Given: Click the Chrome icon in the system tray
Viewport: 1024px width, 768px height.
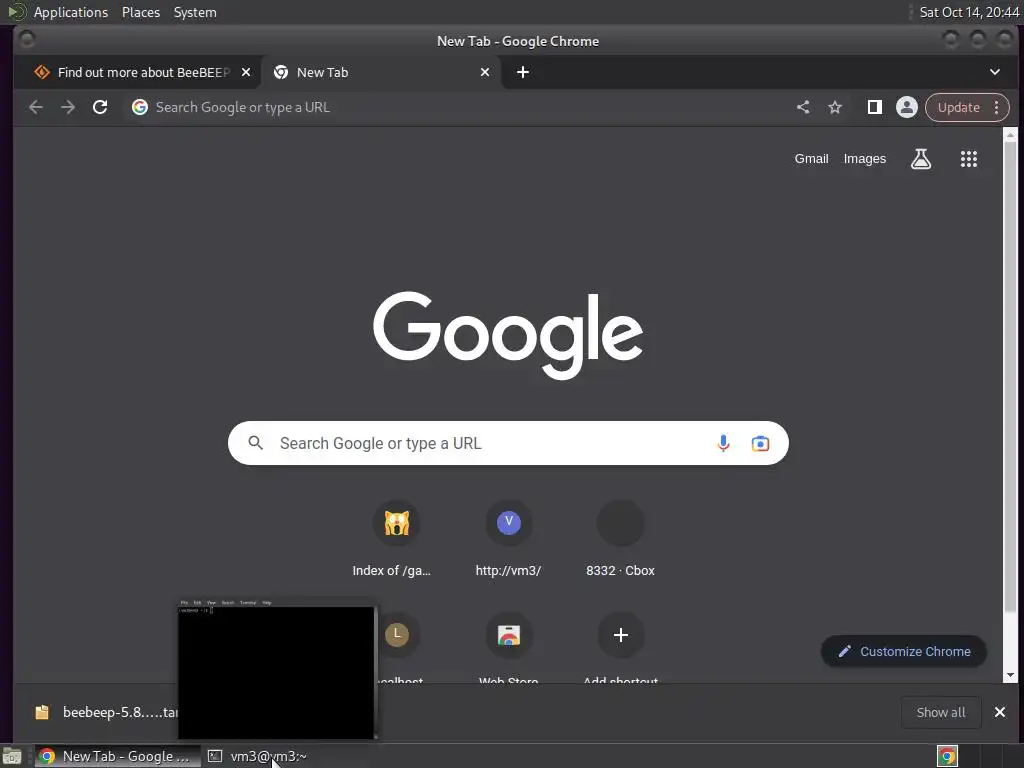Looking at the screenshot, I should tap(947, 756).
